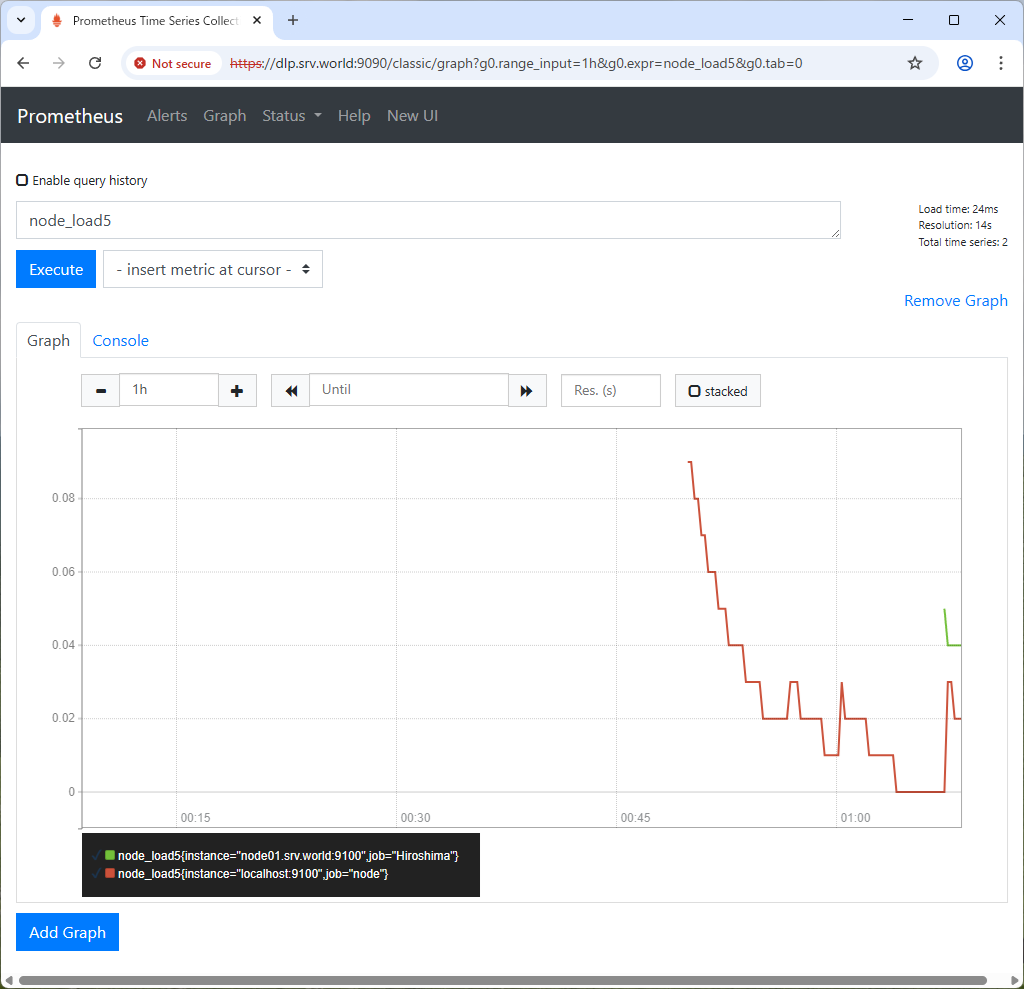
Task: Rewind the graph end time
Action: click(290, 390)
